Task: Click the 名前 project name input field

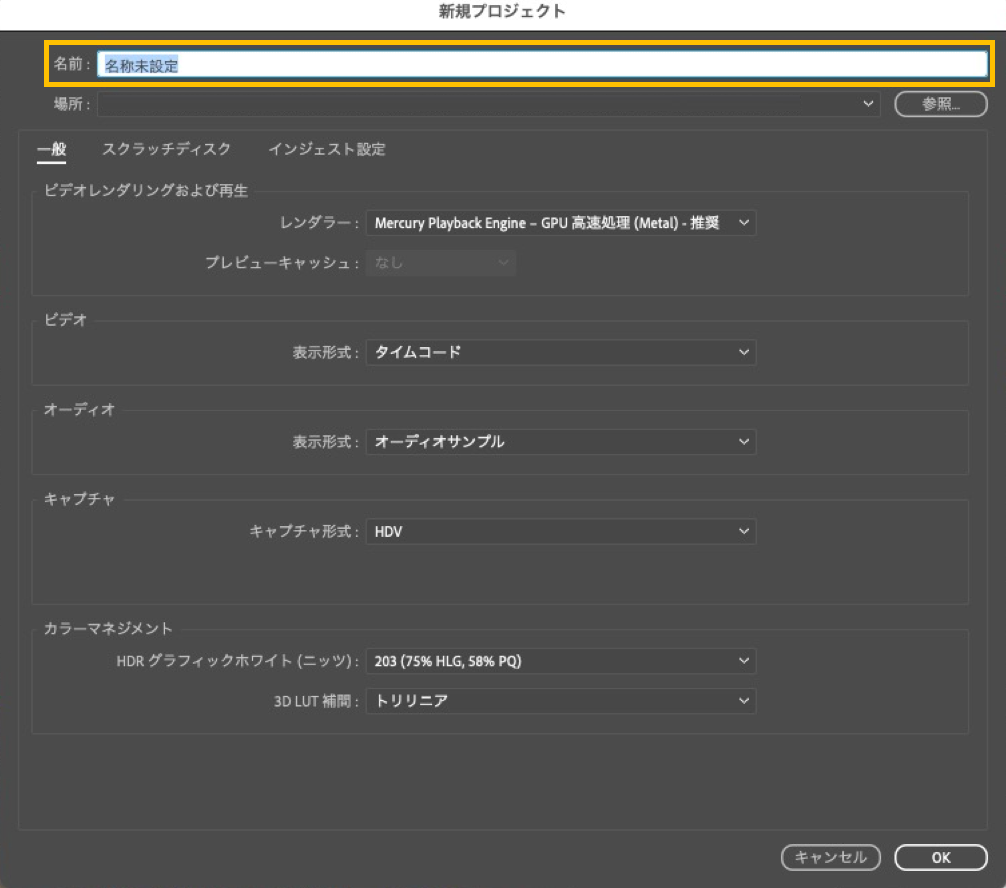Action: click(x=542, y=64)
